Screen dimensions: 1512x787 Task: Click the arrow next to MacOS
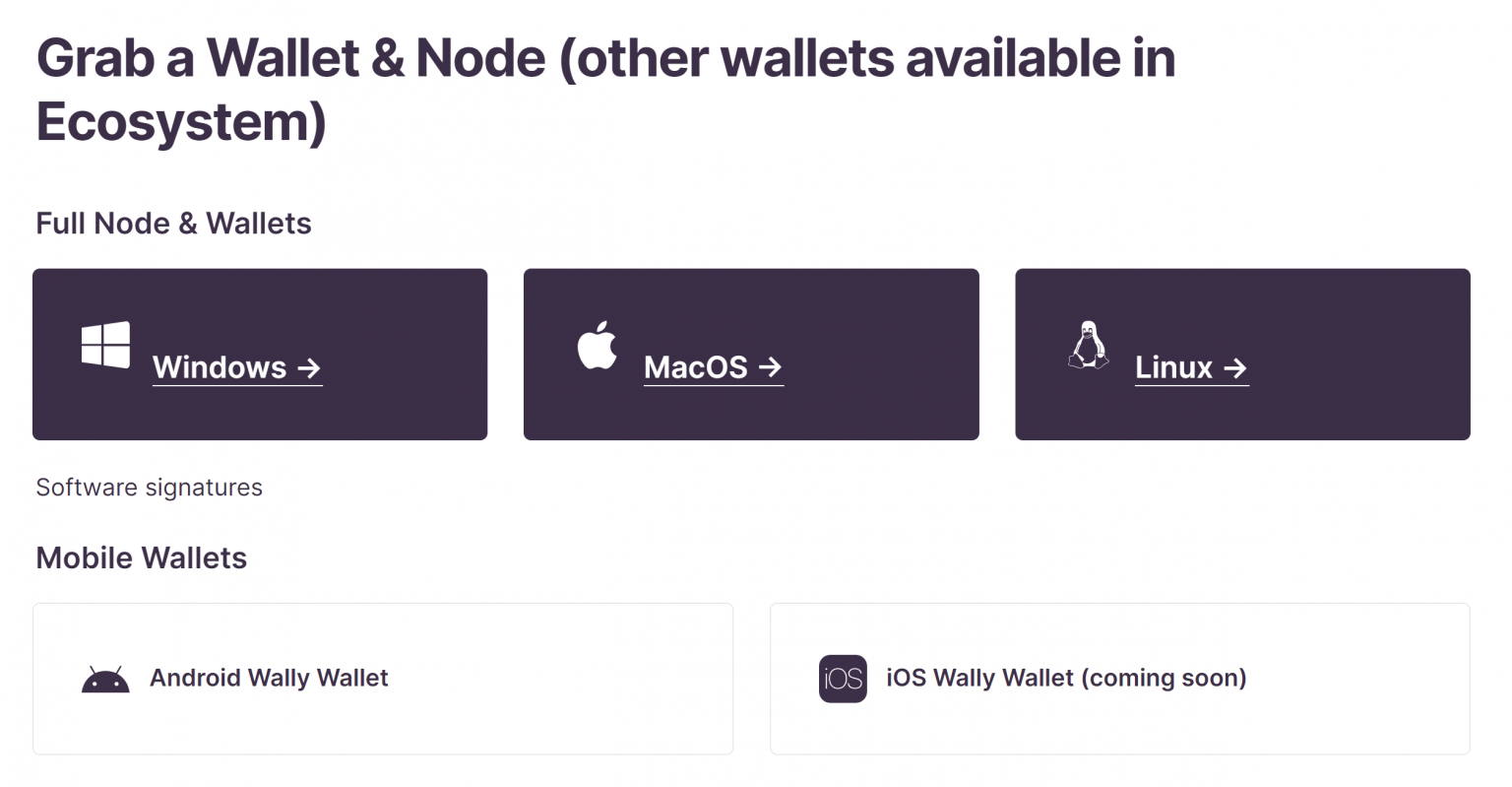click(x=771, y=367)
